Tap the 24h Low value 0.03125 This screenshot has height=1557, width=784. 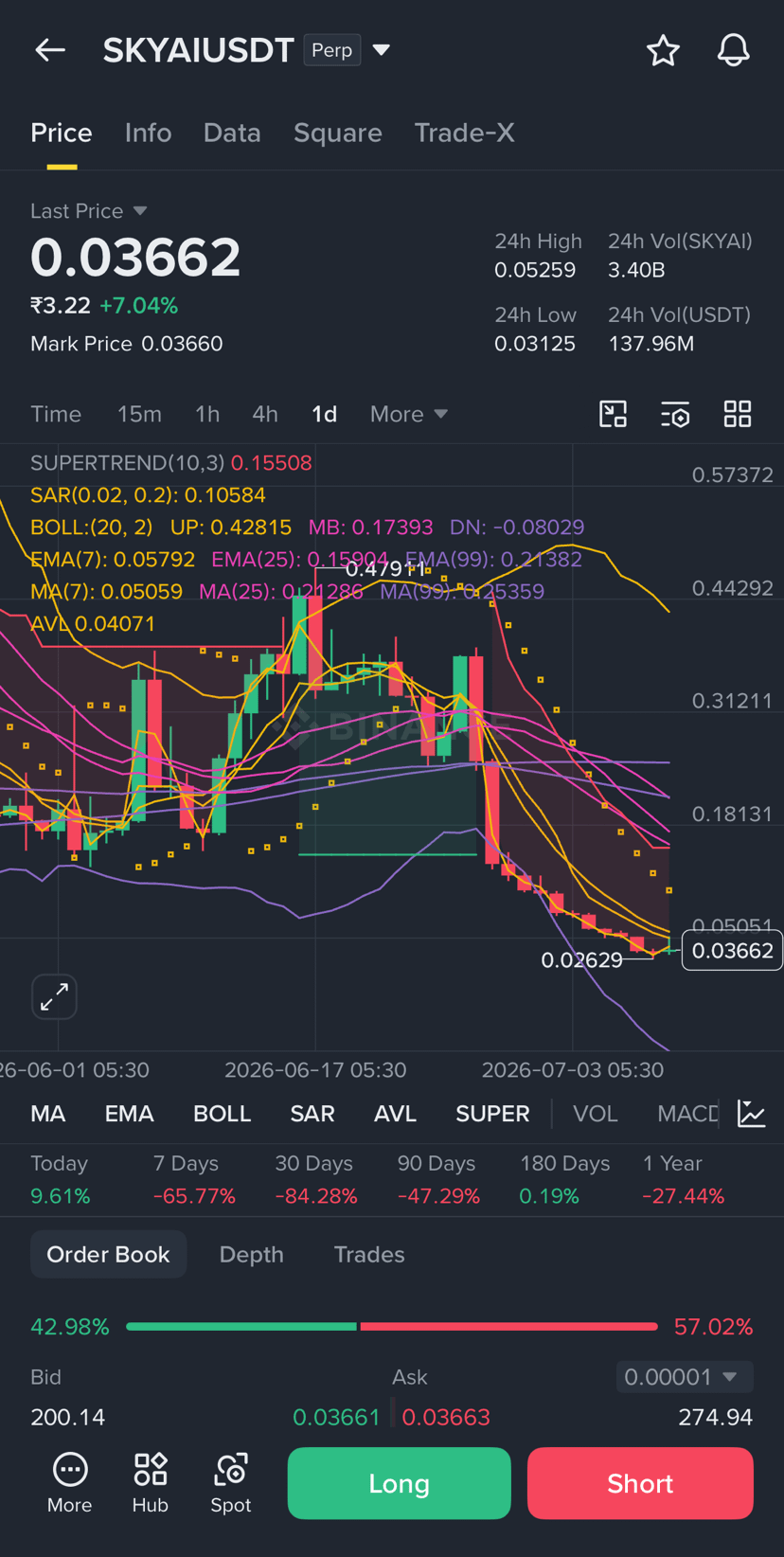[x=535, y=344]
